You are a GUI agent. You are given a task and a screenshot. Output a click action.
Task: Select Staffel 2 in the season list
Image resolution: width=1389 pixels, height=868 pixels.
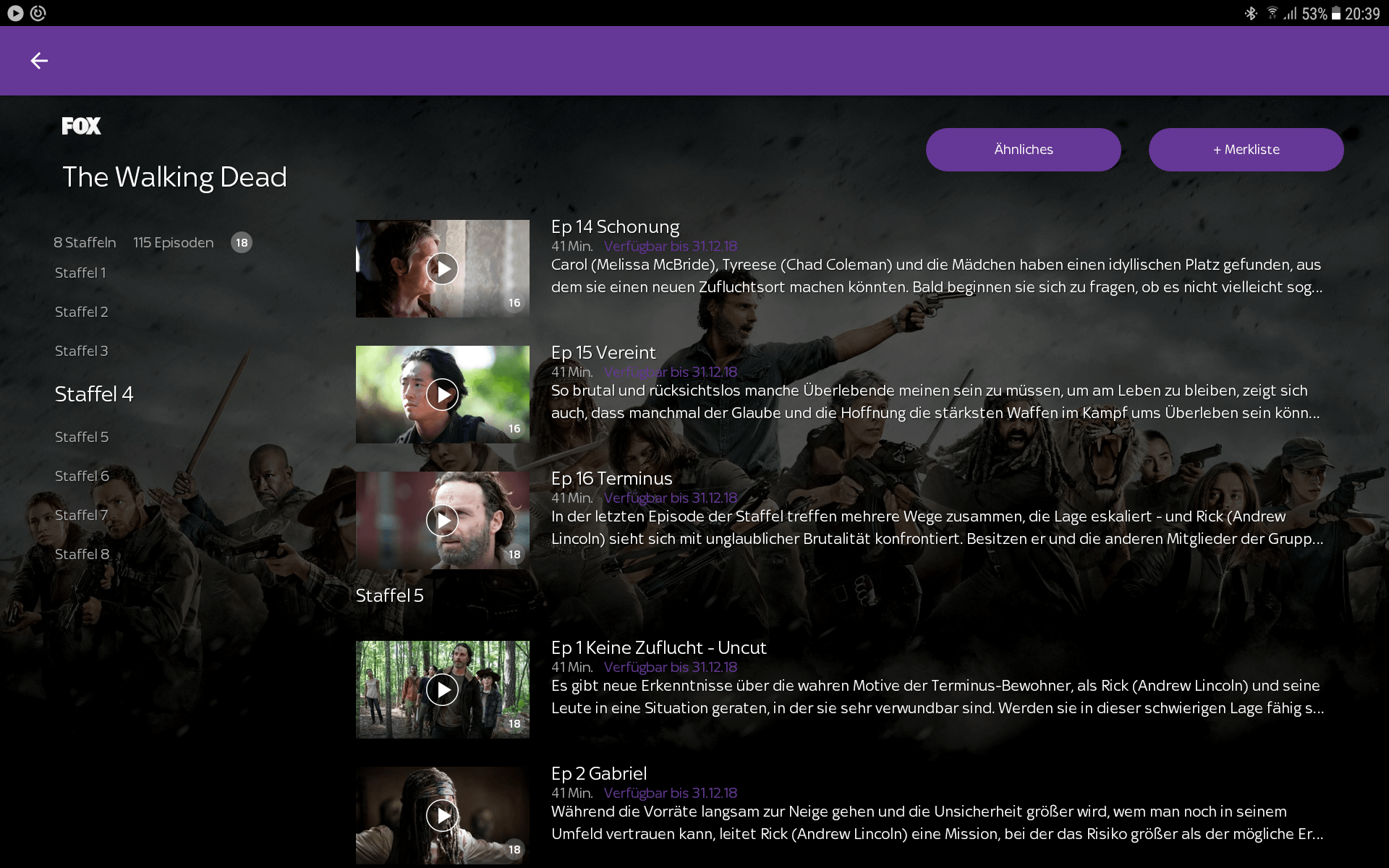[81, 312]
